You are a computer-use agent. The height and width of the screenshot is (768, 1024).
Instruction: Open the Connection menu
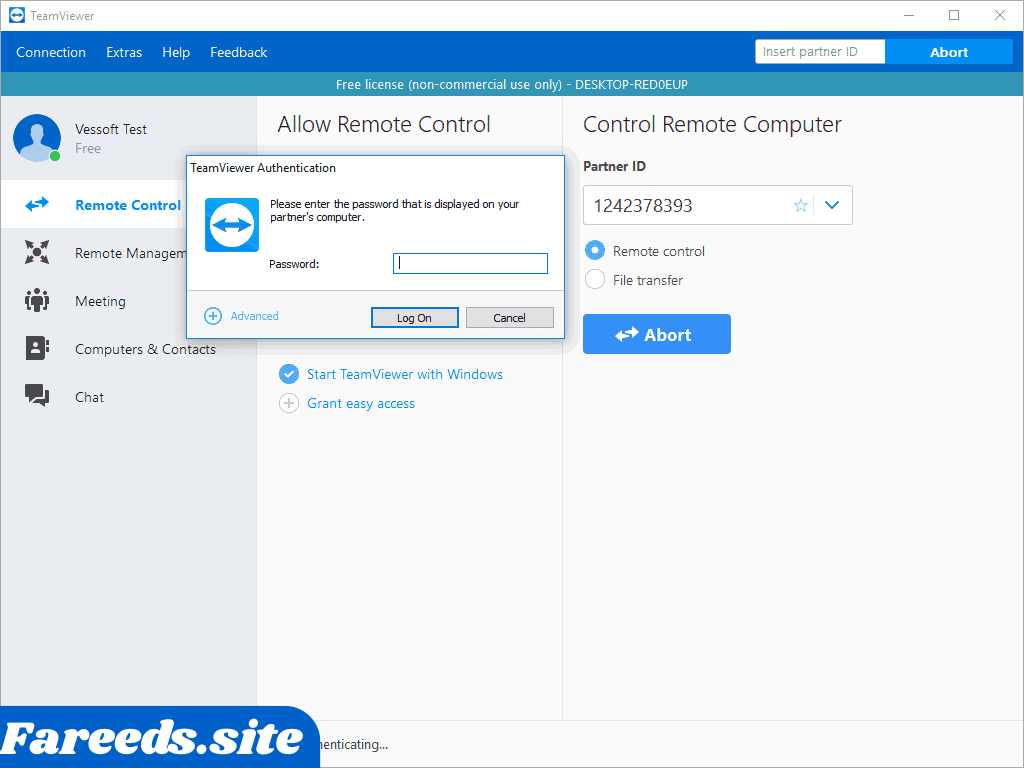point(51,52)
